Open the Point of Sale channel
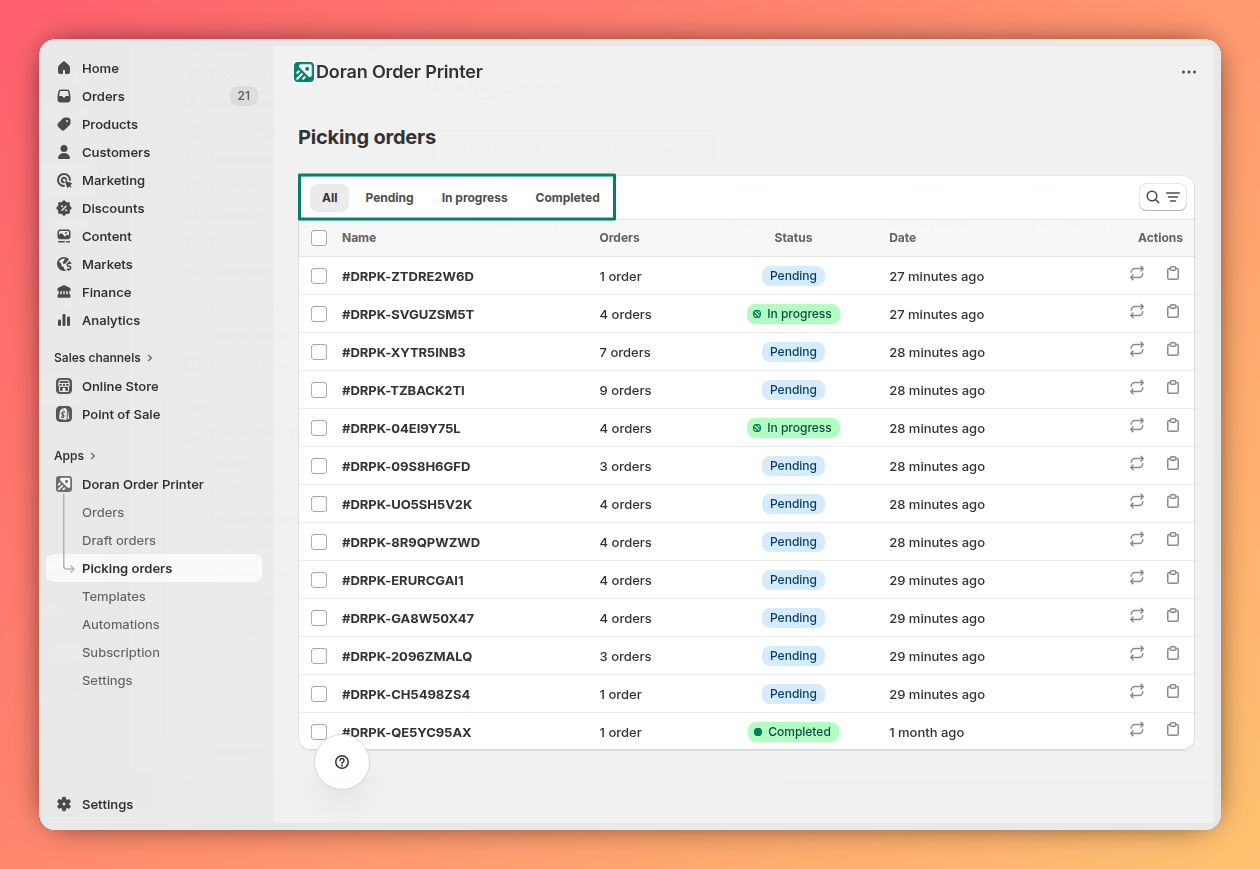 (120, 414)
